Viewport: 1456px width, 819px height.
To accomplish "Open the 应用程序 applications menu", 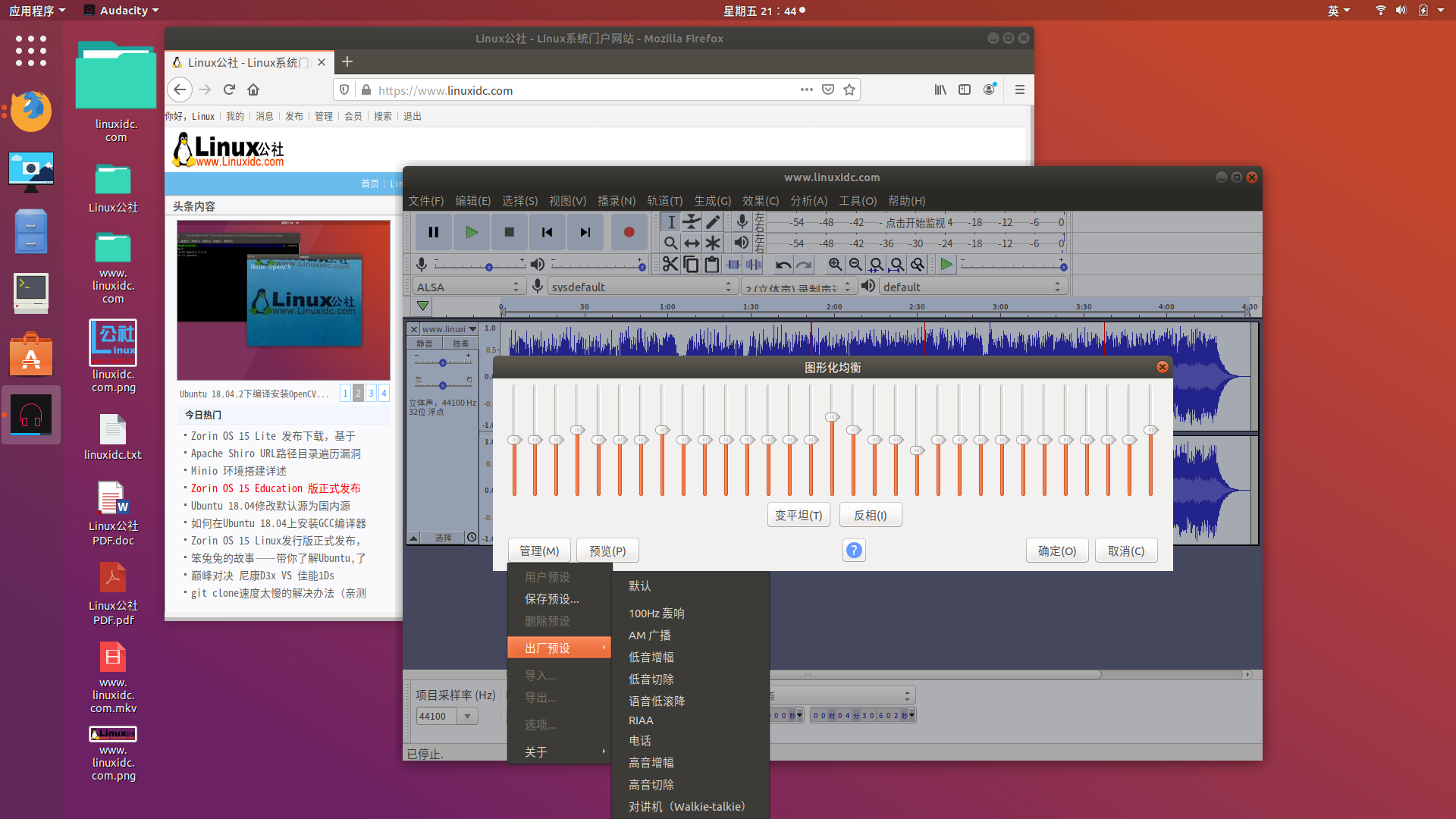I will [37, 11].
